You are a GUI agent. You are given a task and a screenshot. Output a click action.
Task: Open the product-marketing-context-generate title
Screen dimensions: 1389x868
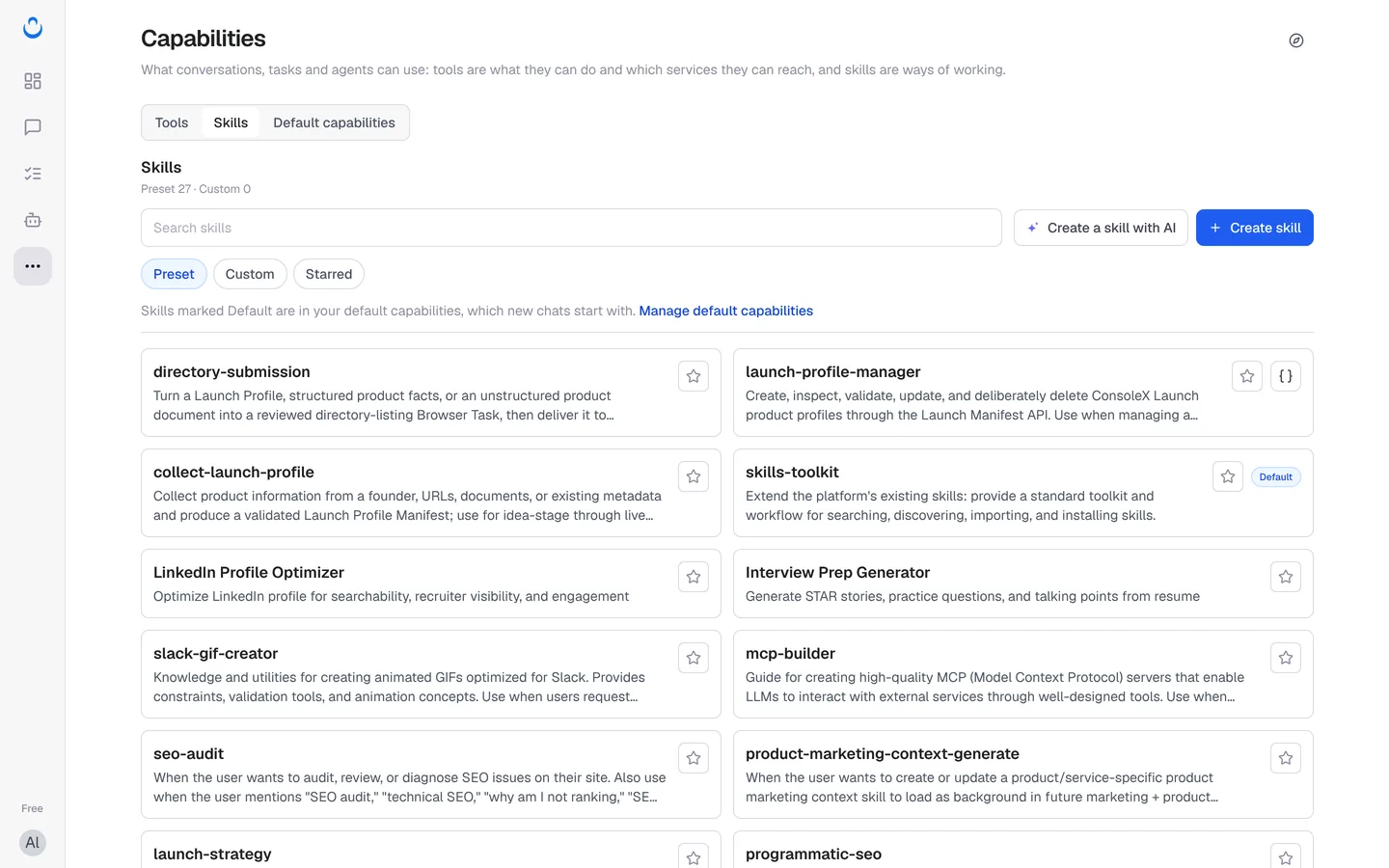(x=883, y=754)
